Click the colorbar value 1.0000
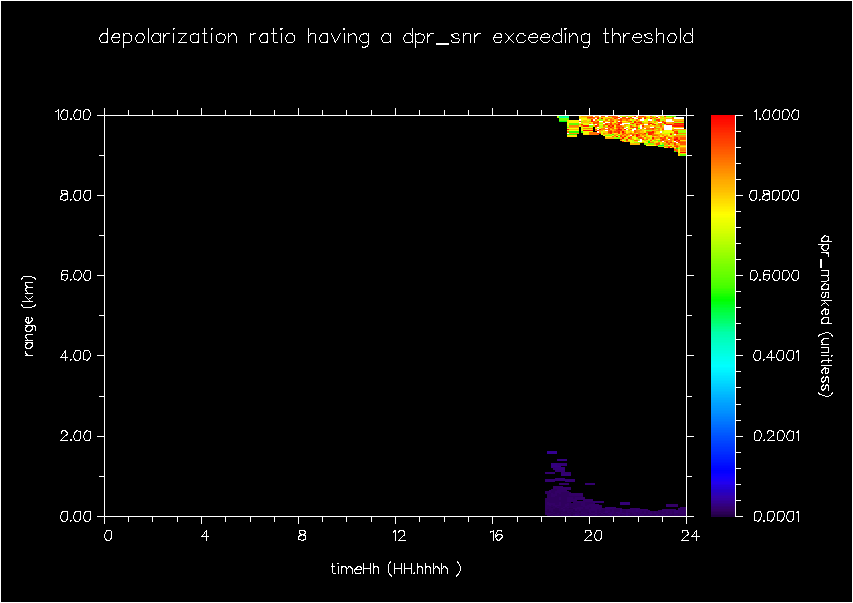This screenshot has height=603, width=853. click(x=776, y=115)
